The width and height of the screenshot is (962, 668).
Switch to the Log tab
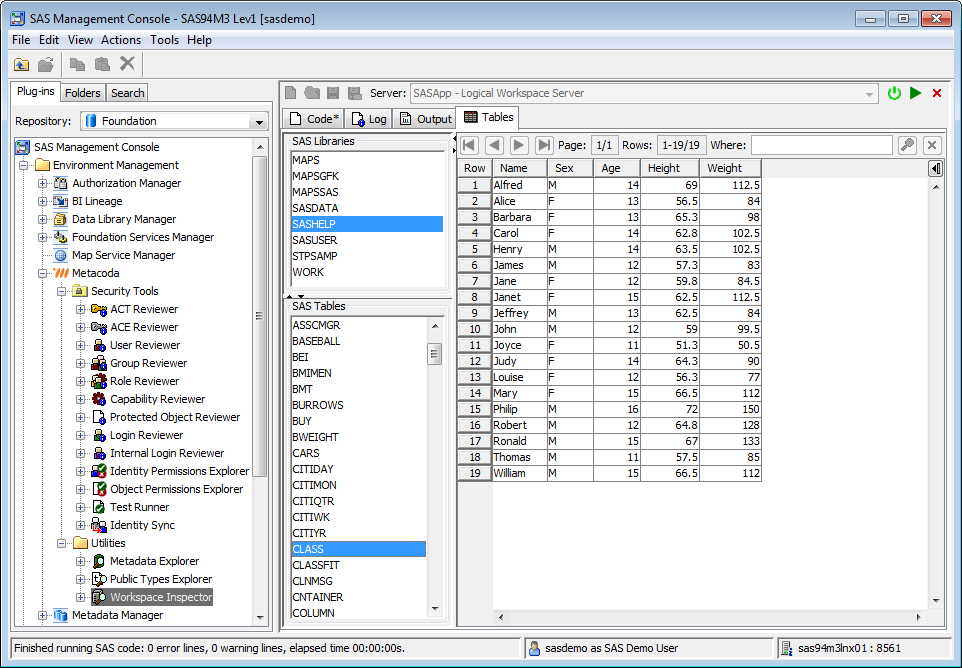coord(369,119)
